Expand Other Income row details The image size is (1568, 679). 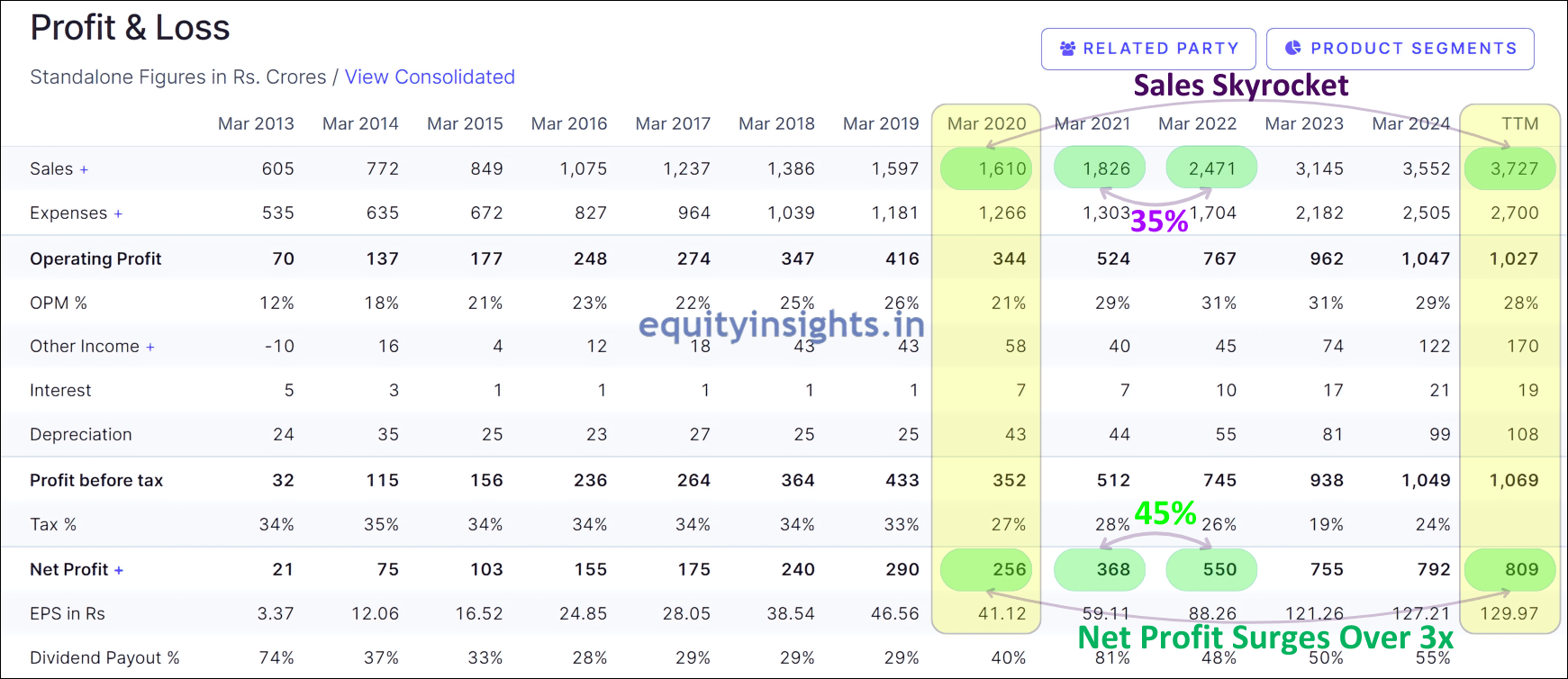150,348
